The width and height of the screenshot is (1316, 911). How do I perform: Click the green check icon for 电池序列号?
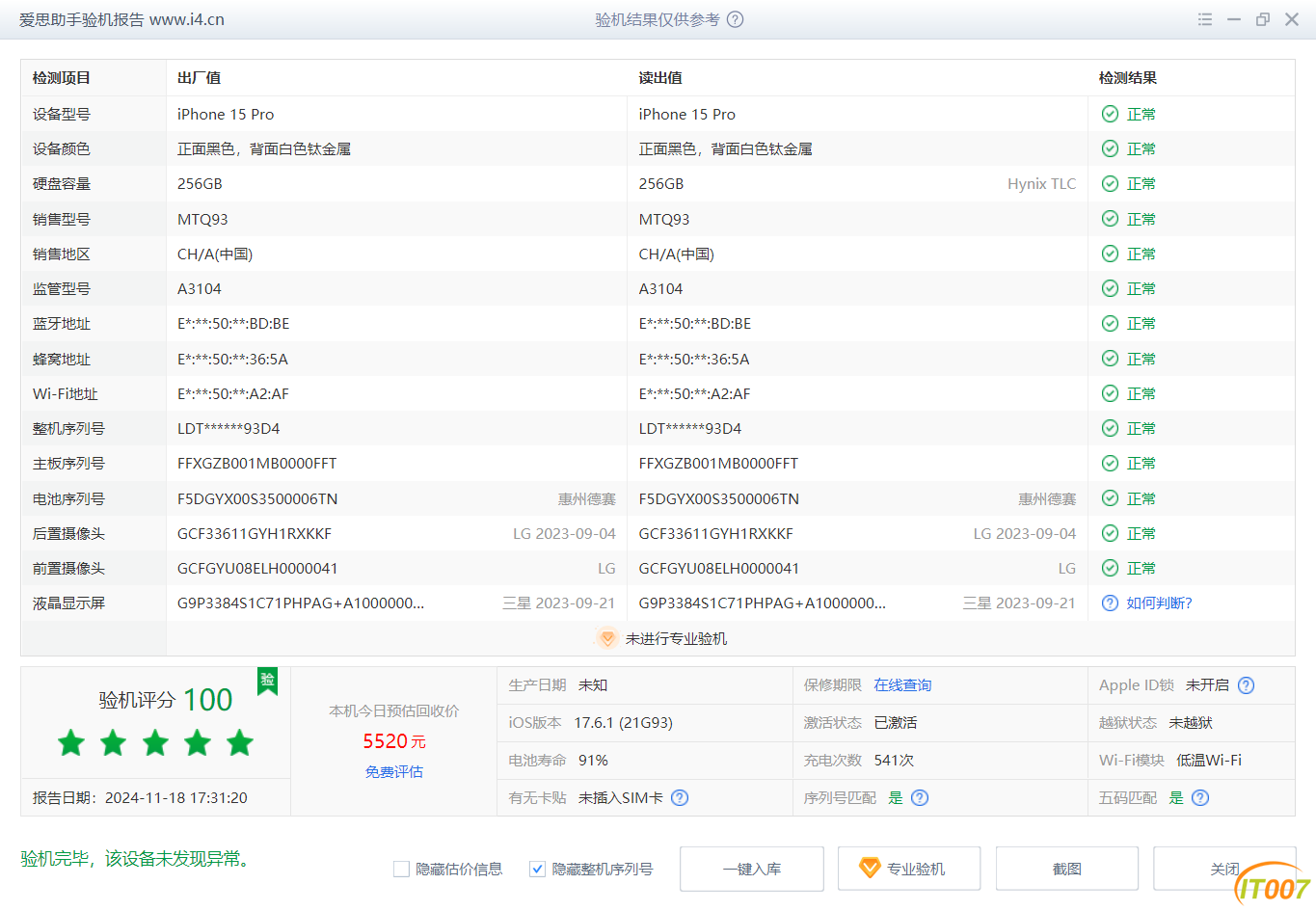click(x=1110, y=498)
